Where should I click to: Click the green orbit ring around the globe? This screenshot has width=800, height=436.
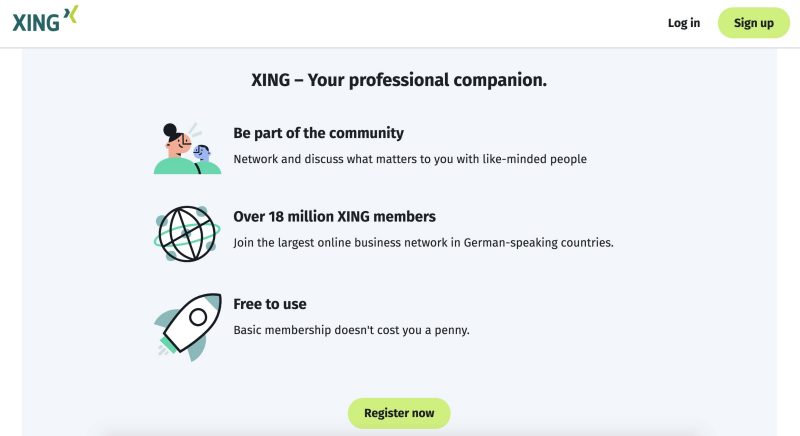coord(187,235)
